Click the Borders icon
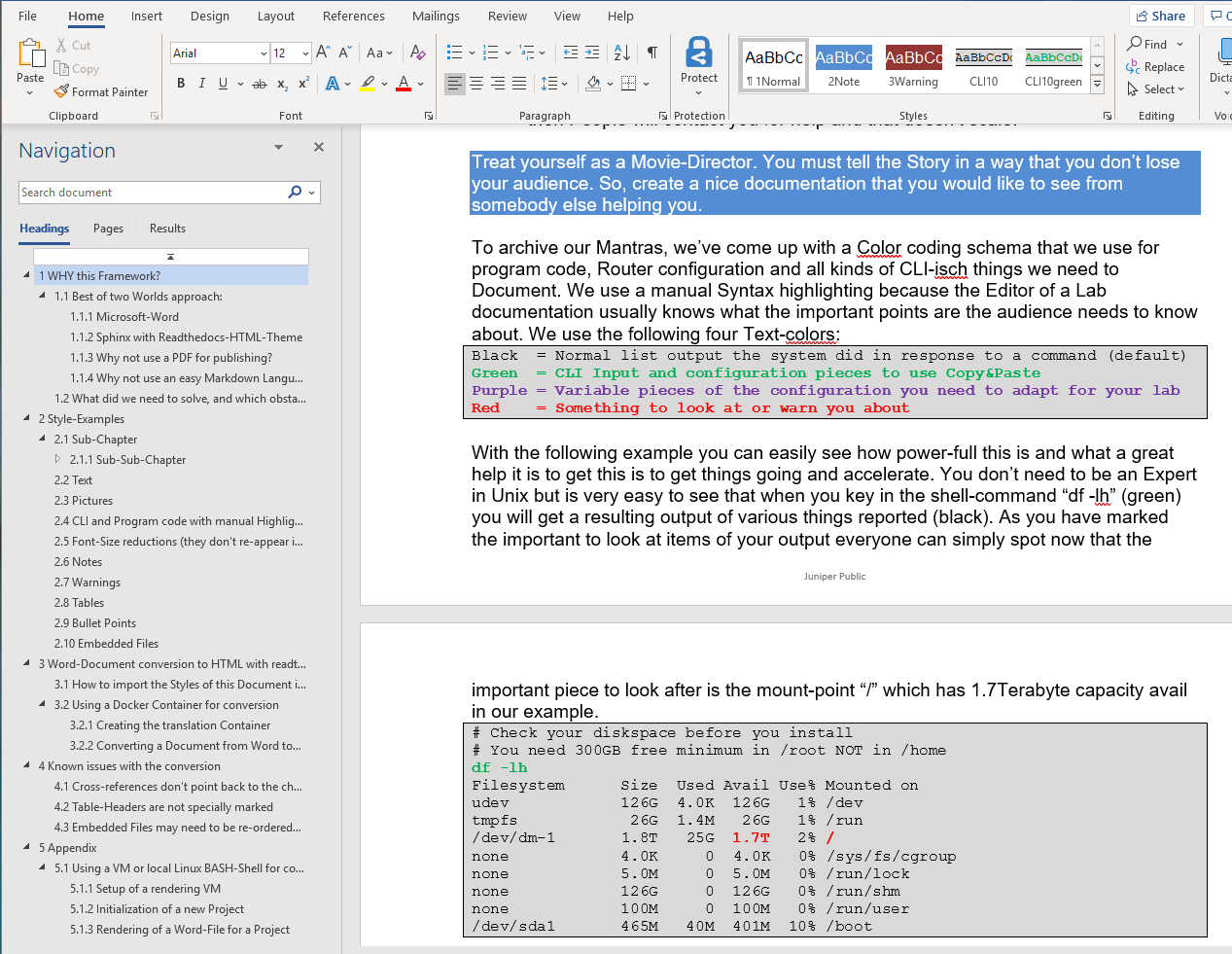 point(629,84)
